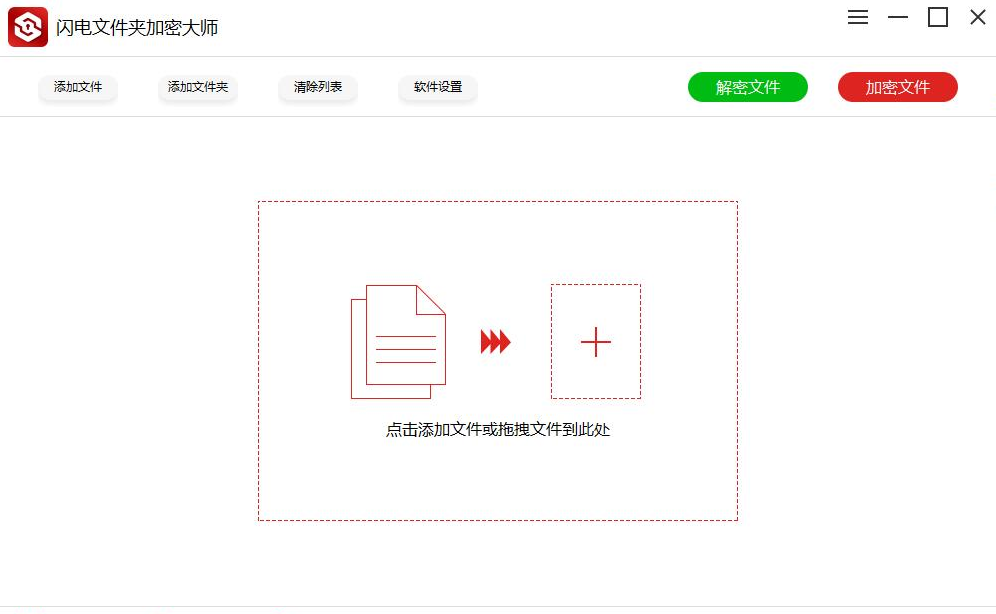Click the red triple arrow icon
The image size is (996, 614).
495,342
